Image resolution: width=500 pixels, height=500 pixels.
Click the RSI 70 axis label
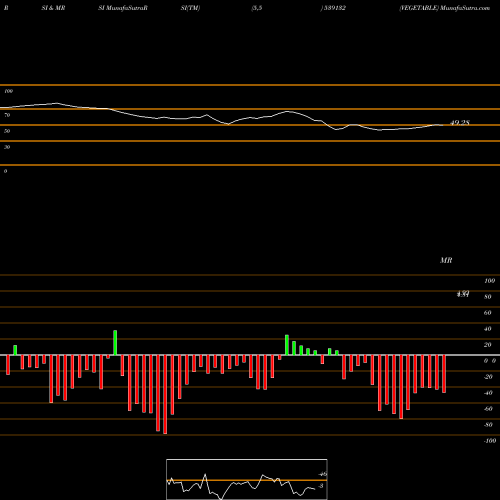pyautogui.click(x=7, y=115)
